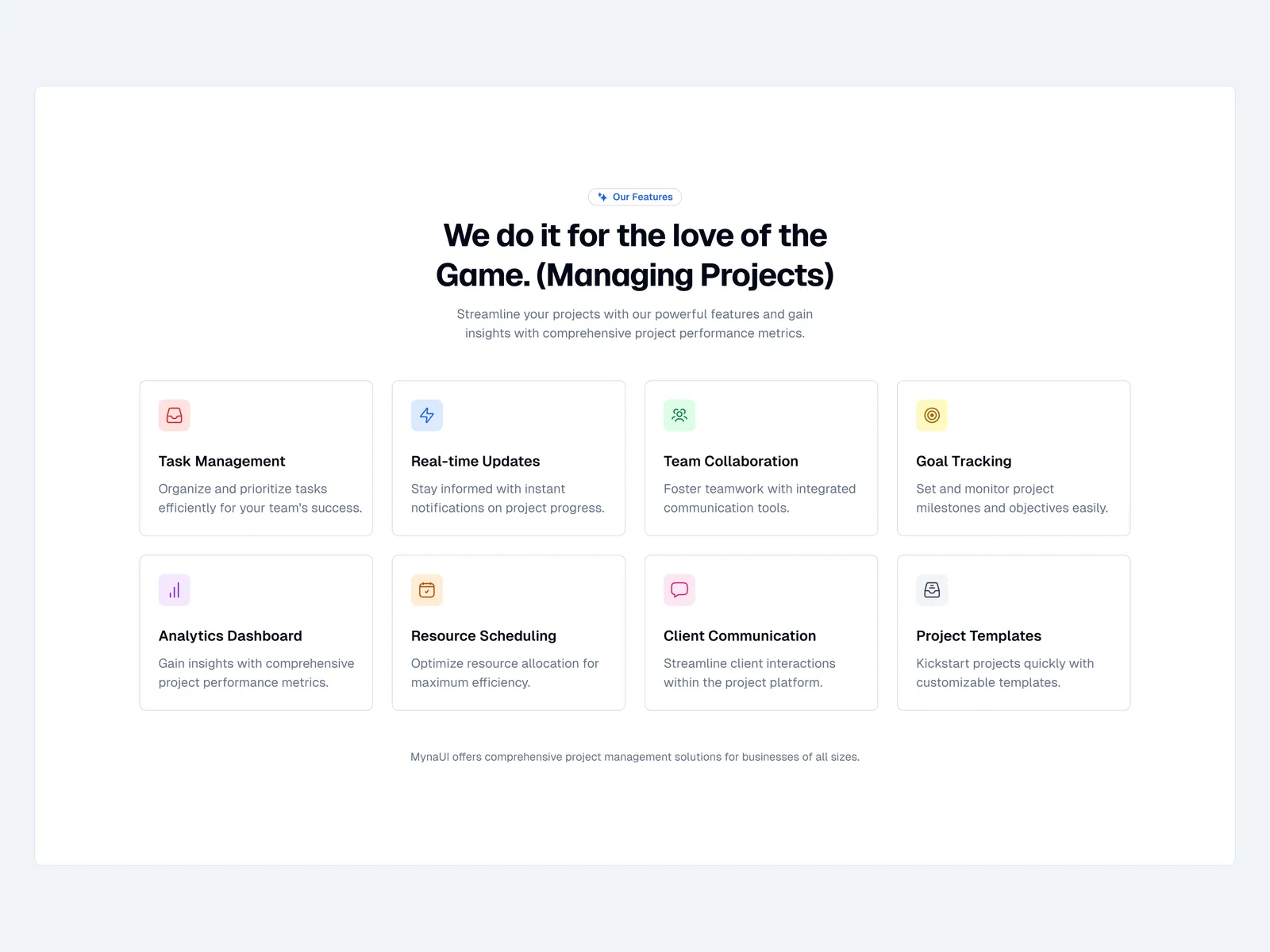This screenshot has width=1270, height=952.
Task: Open the Client Communication card title
Action: pyautogui.click(x=740, y=635)
